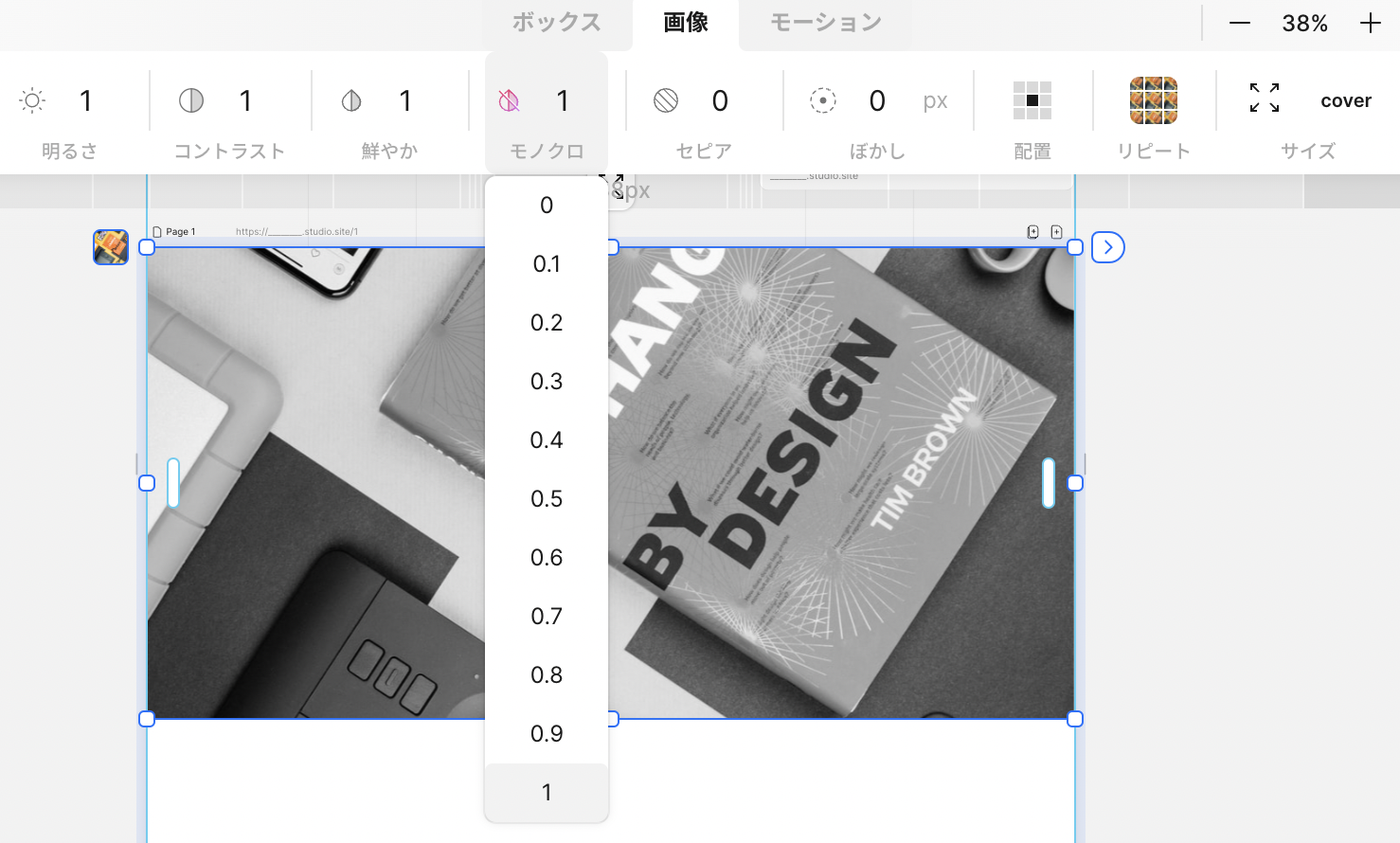Click the sepia striped circle icon
1400x843 pixels.
click(666, 100)
